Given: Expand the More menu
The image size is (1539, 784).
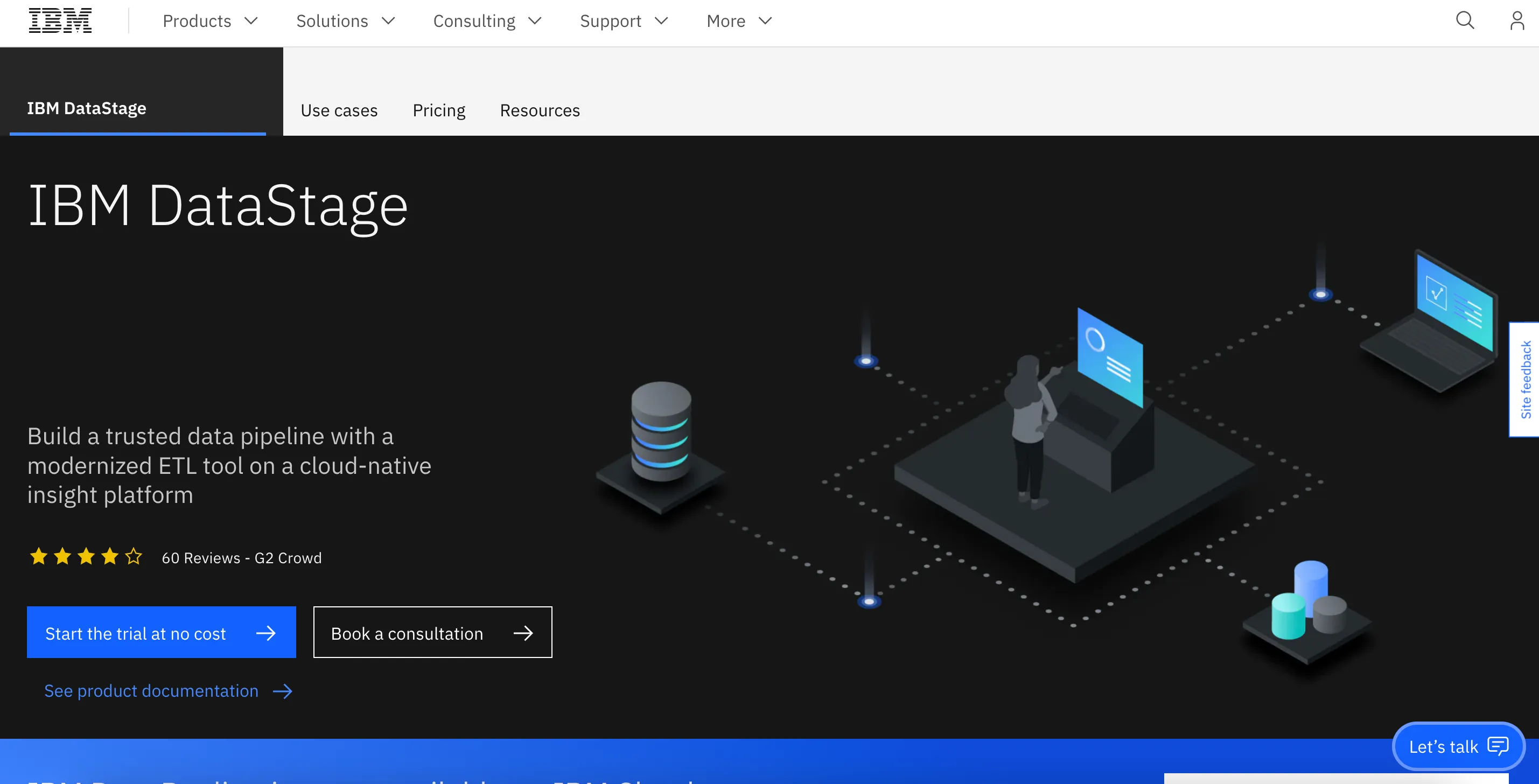Looking at the screenshot, I should coord(739,21).
